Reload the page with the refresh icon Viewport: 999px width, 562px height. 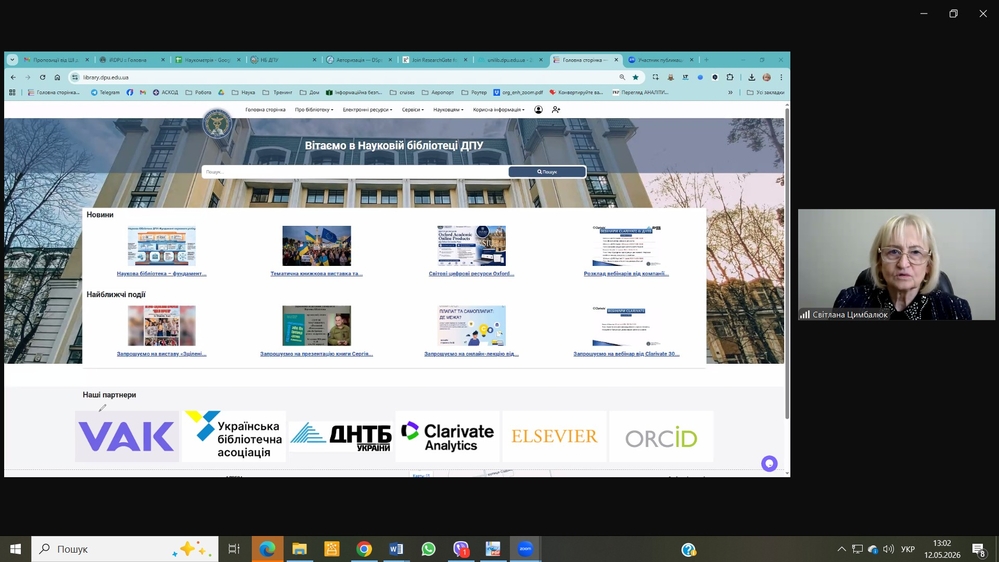[43, 77]
